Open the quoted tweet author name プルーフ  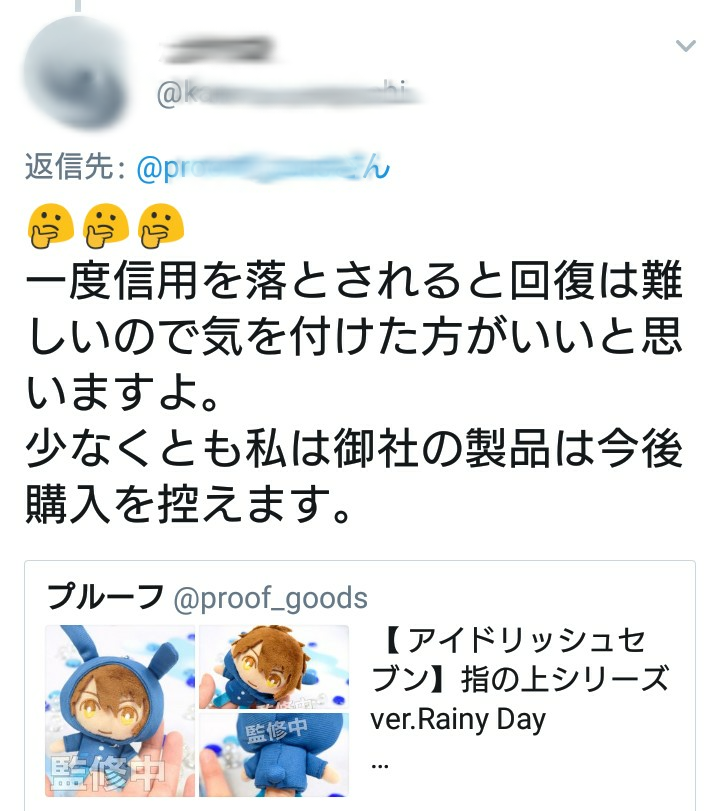106,596
